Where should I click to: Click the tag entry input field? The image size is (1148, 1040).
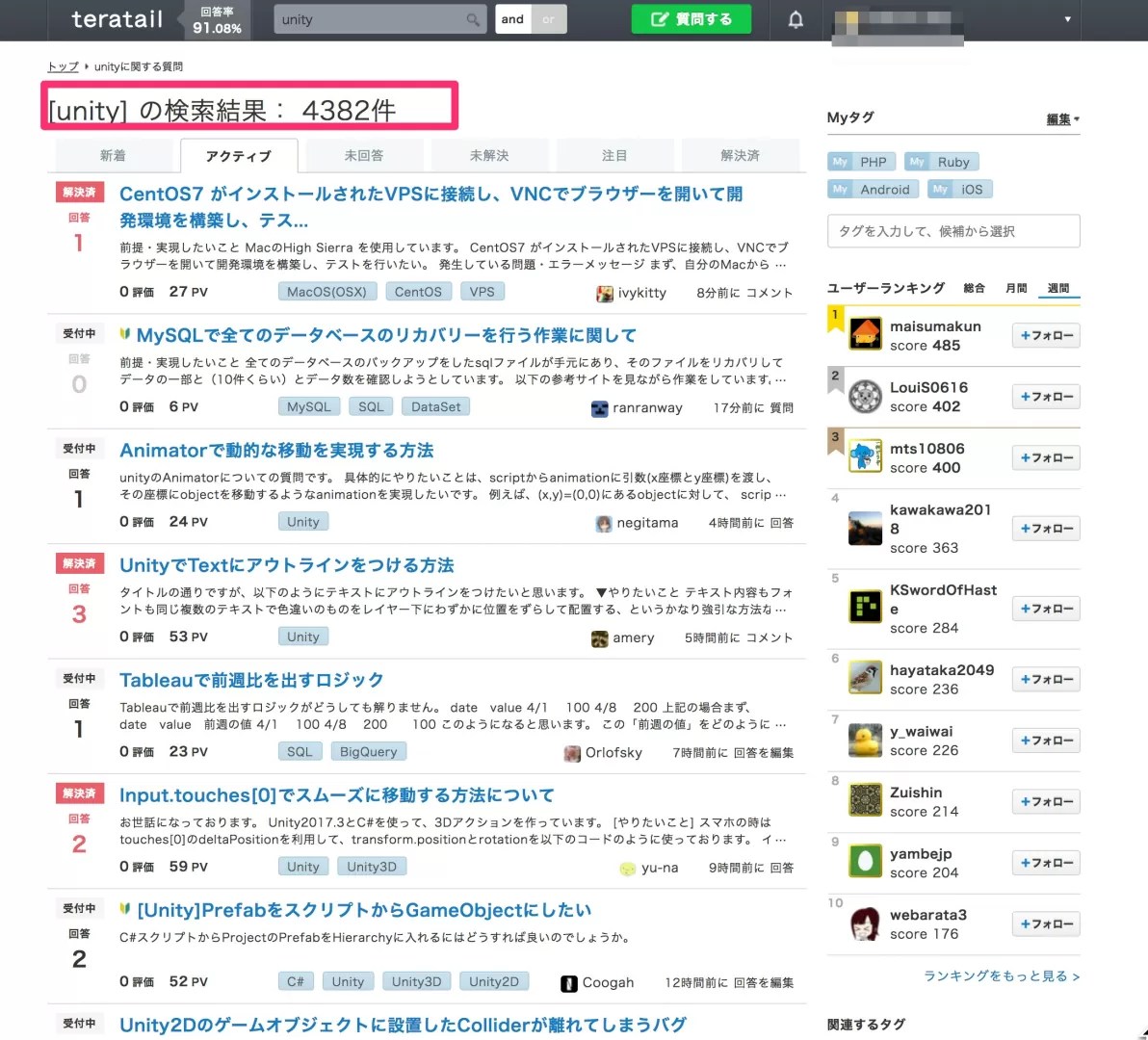(x=953, y=231)
